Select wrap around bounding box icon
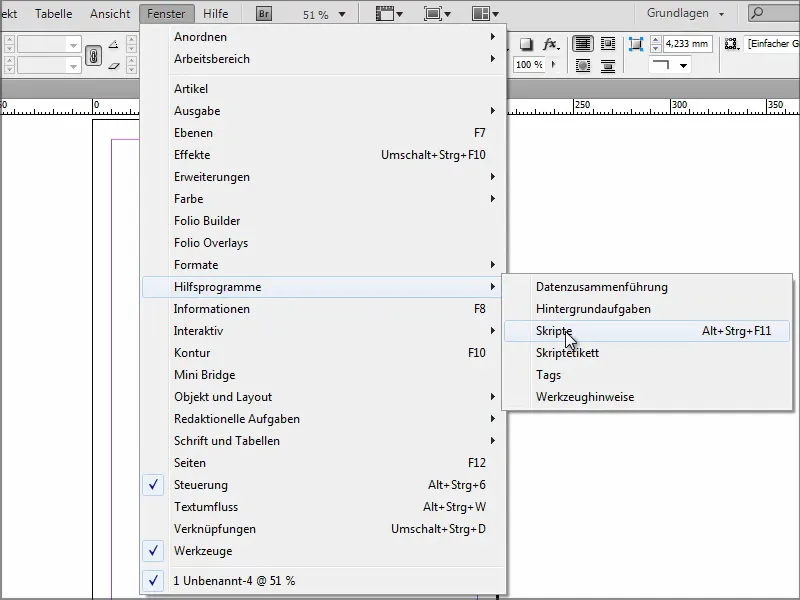Viewport: 800px width, 600px height. pyautogui.click(x=608, y=44)
